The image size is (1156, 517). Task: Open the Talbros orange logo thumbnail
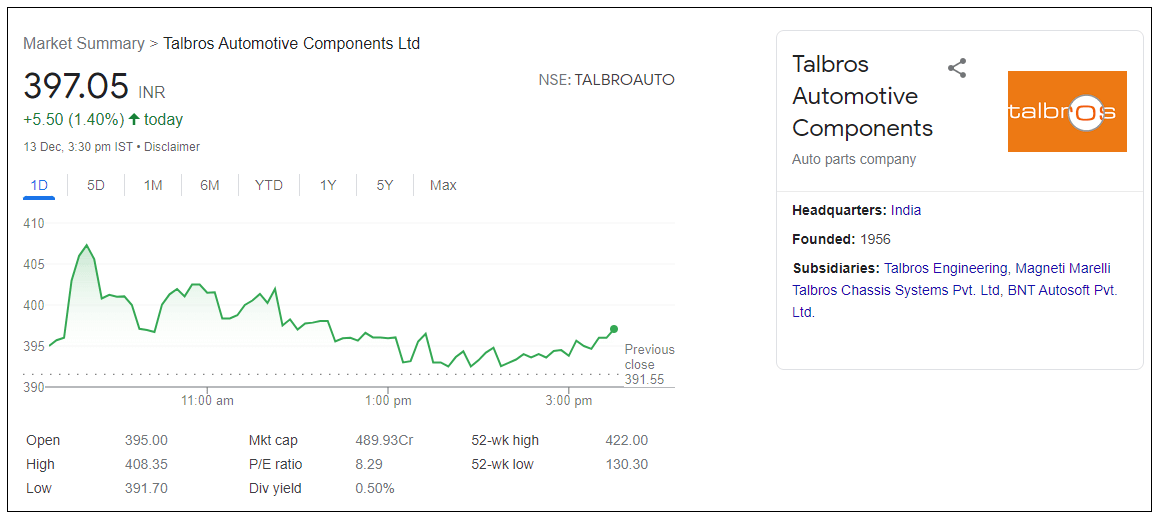(x=1067, y=111)
